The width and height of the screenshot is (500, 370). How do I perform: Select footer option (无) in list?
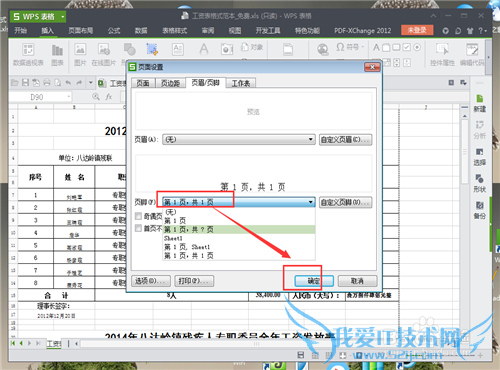[238, 212]
